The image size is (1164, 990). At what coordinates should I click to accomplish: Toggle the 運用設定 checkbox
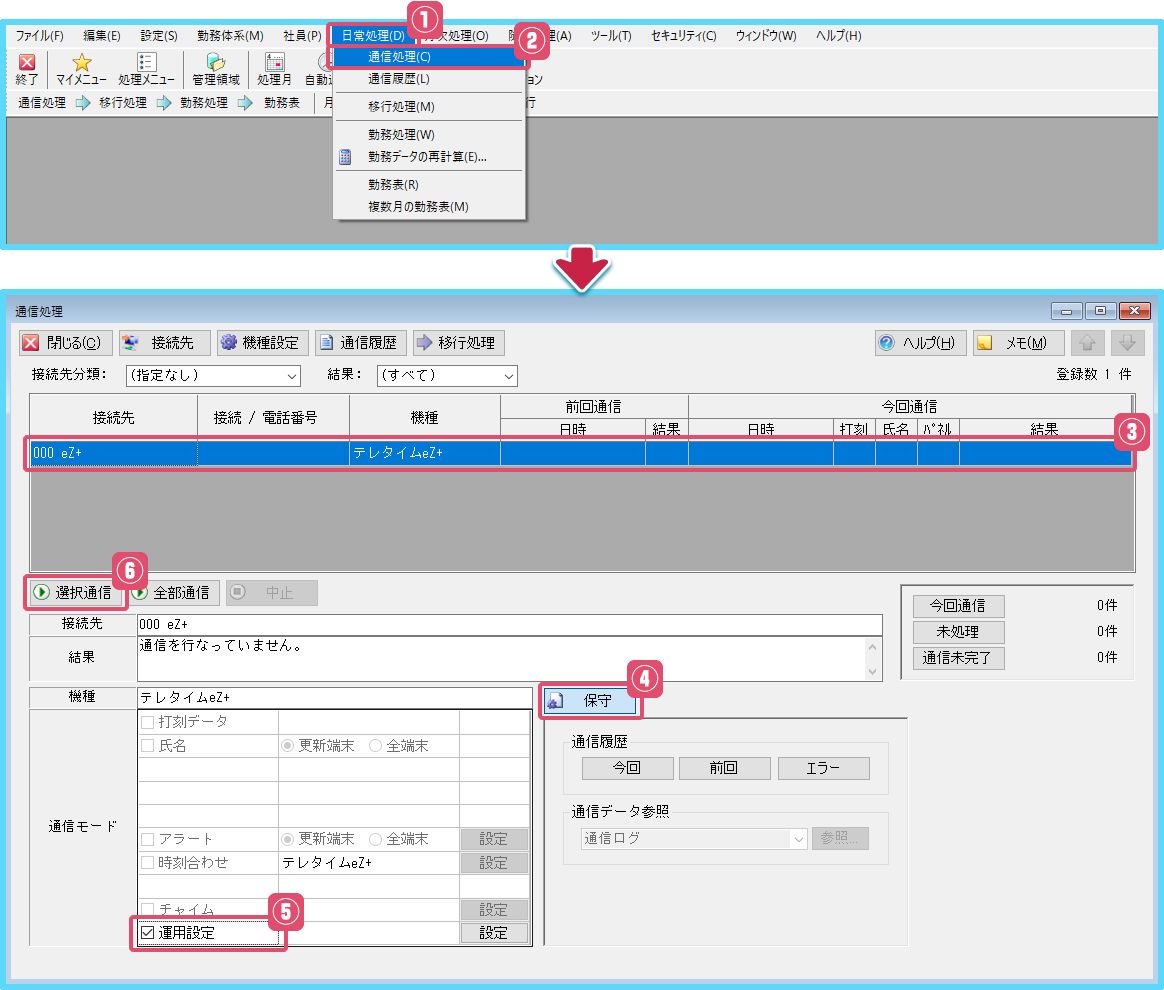click(x=148, y=933)
